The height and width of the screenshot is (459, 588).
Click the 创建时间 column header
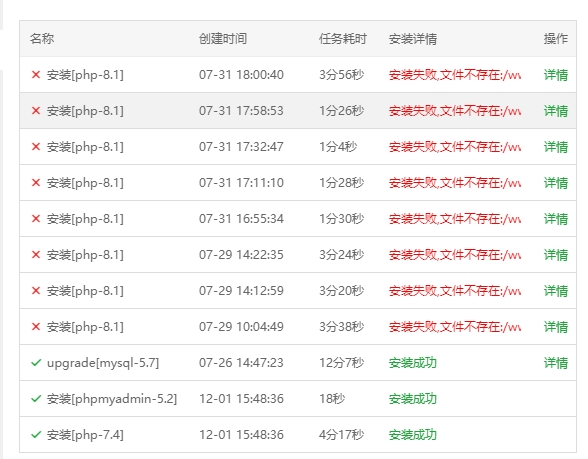click(223, 39)
